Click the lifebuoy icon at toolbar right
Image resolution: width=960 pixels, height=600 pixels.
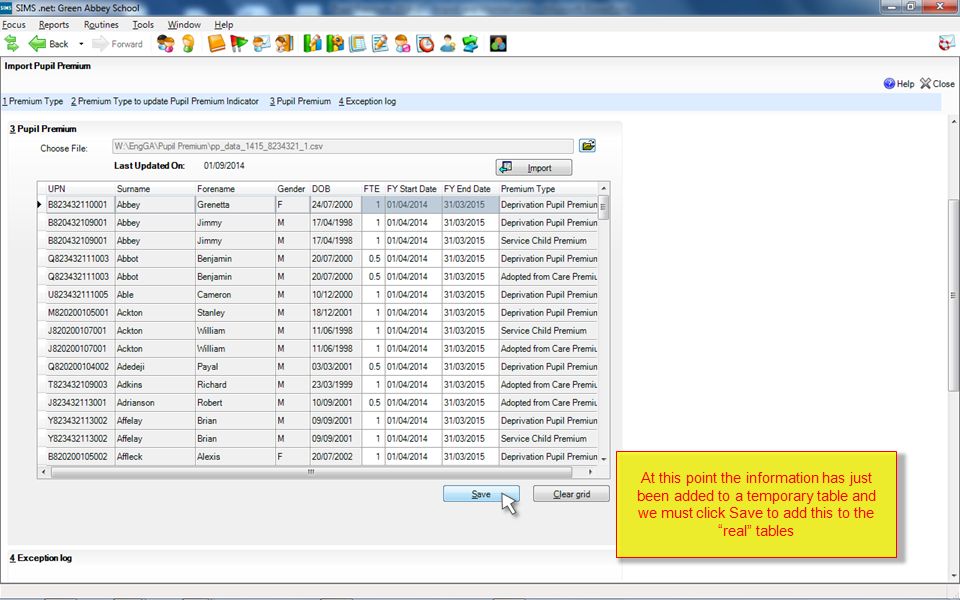click(x=947, y=43)
